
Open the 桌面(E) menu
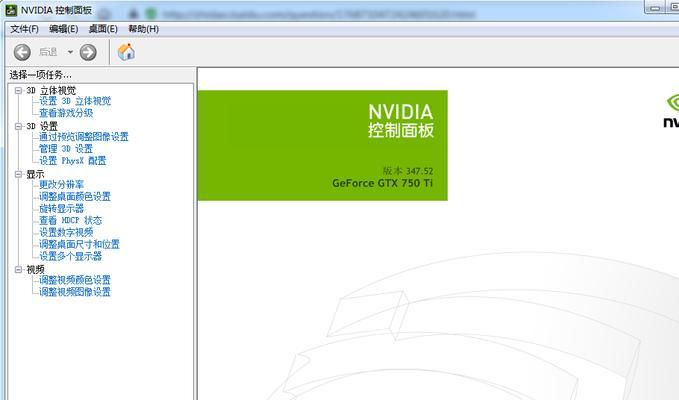point(103,29)
